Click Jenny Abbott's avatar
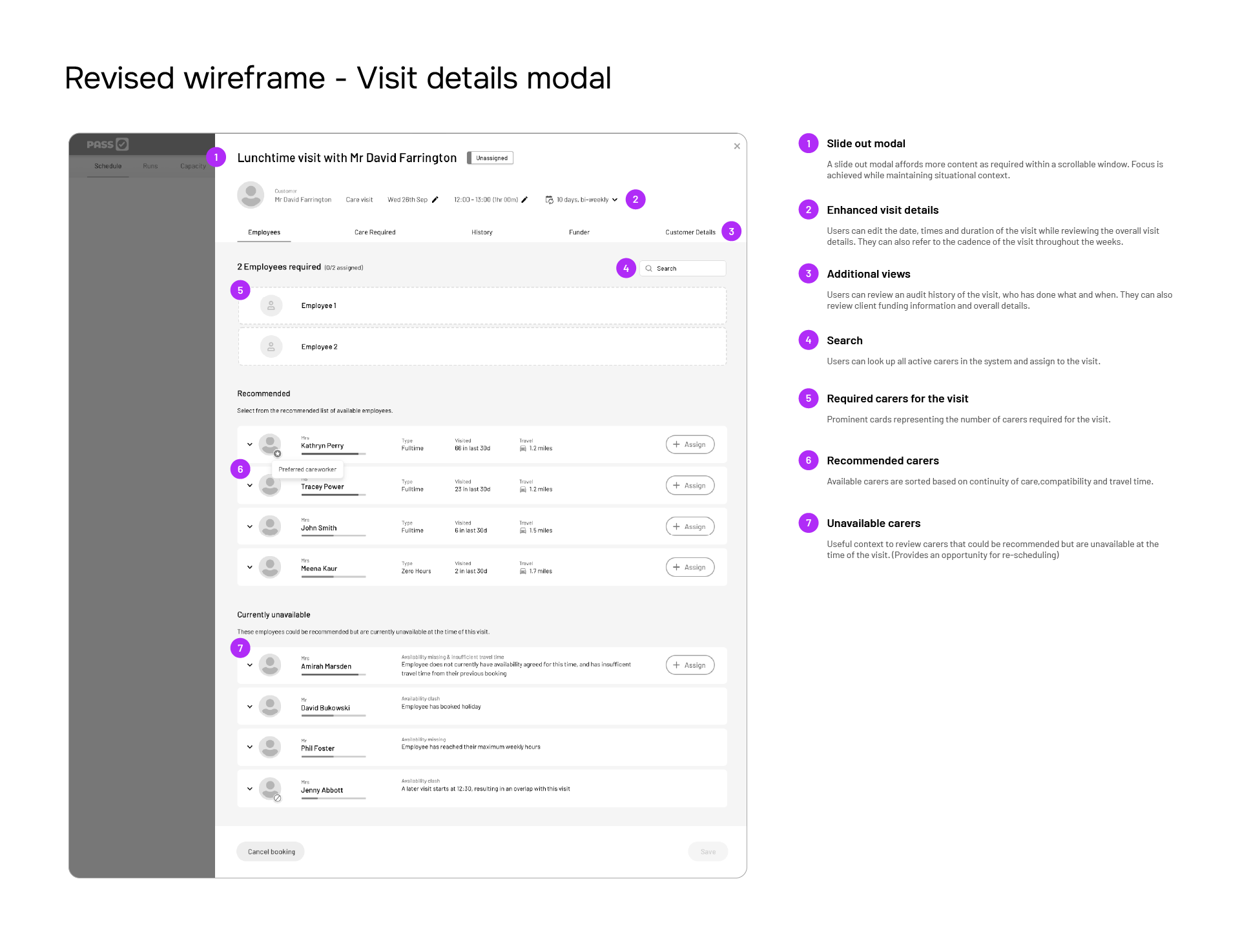 point(270,788)
